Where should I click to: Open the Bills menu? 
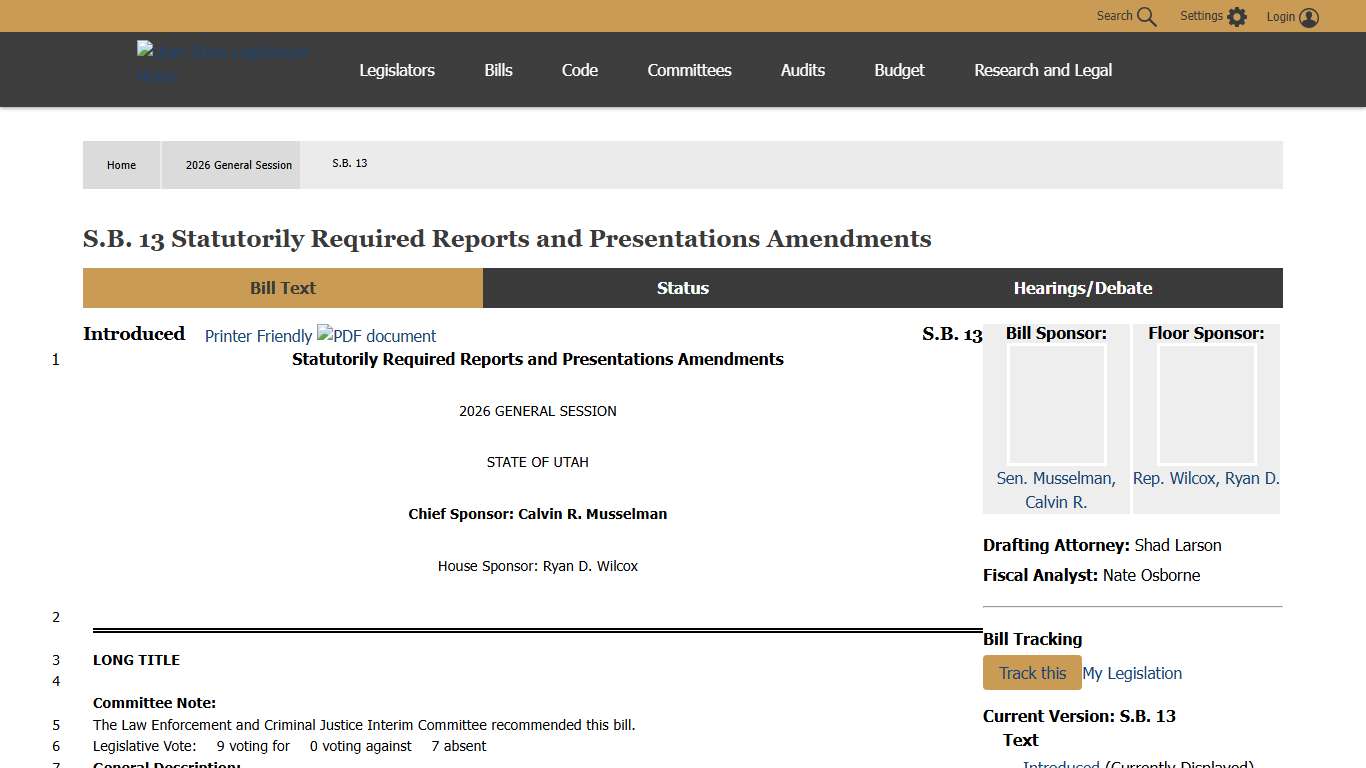[x=498, y=70]
